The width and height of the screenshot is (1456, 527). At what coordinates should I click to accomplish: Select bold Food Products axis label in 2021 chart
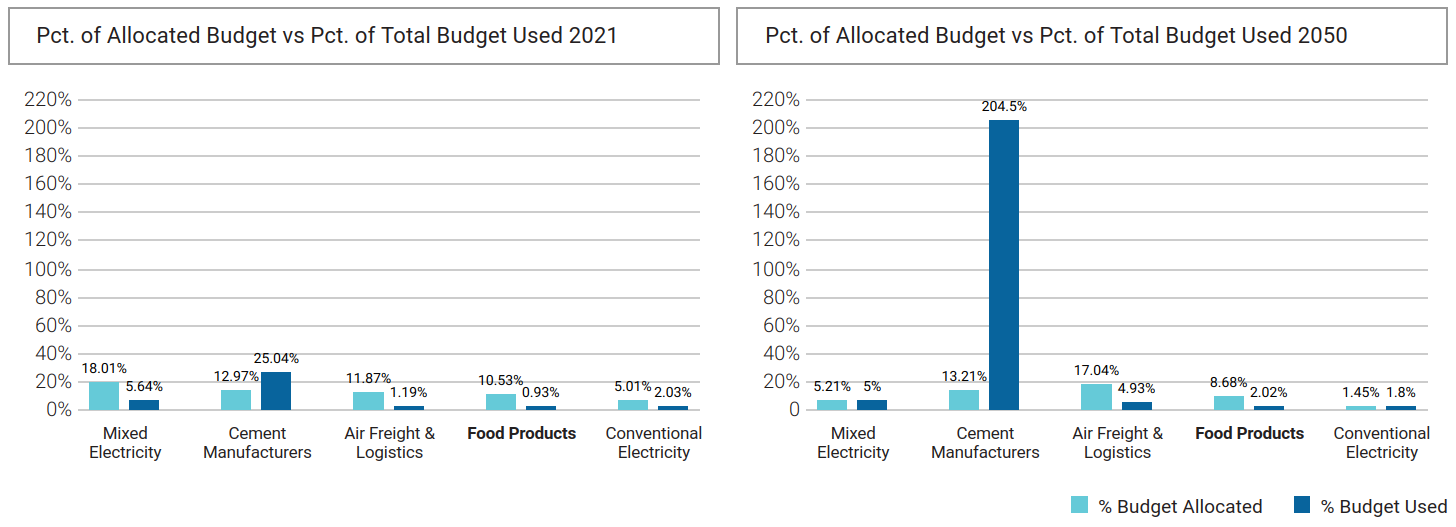point(522,433)
